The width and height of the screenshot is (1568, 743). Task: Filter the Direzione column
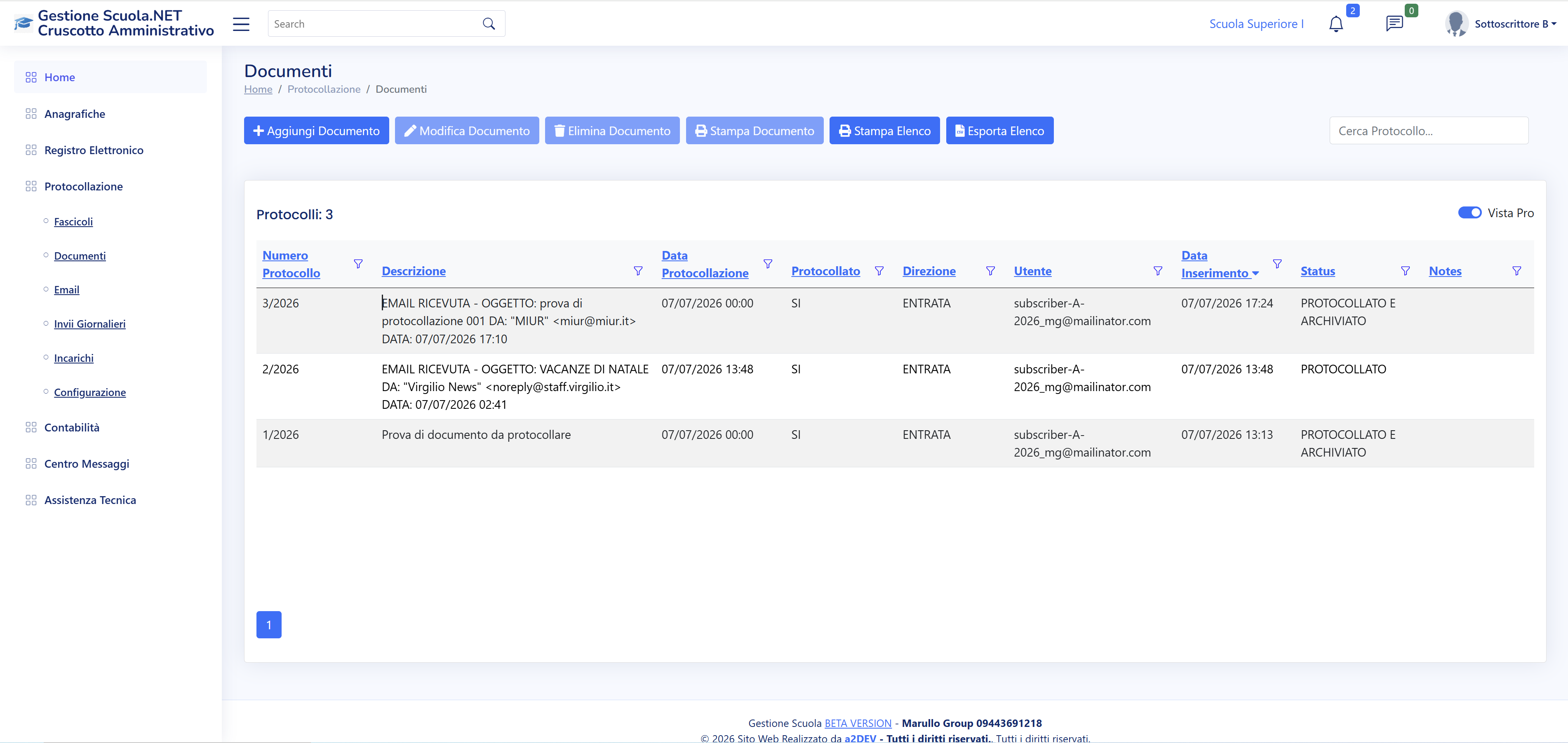point(990,271)
